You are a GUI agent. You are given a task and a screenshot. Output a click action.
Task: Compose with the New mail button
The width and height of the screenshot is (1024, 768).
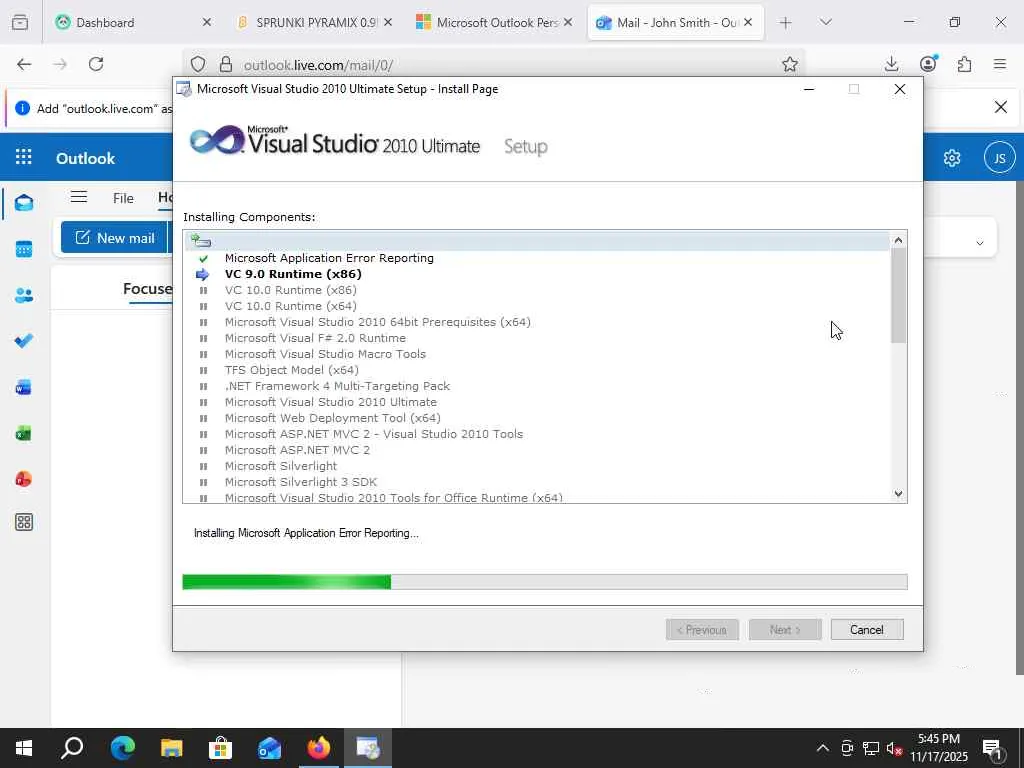115,238
